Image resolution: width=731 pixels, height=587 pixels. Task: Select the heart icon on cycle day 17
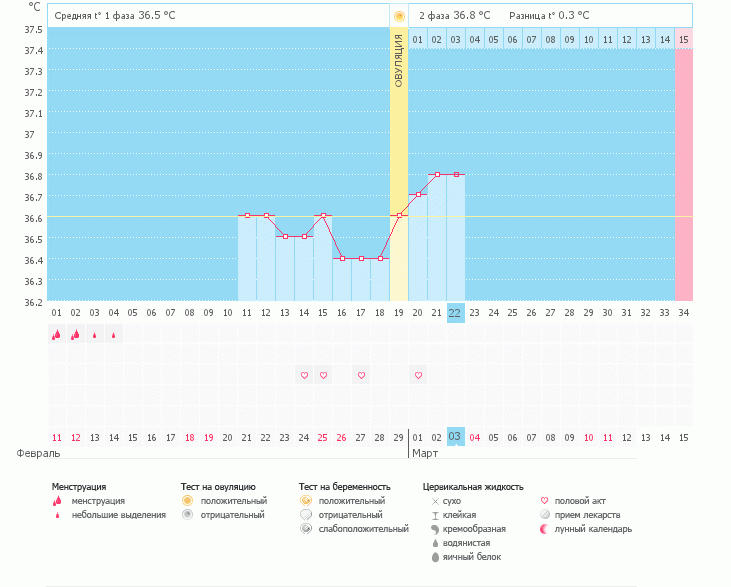[361, 375]
